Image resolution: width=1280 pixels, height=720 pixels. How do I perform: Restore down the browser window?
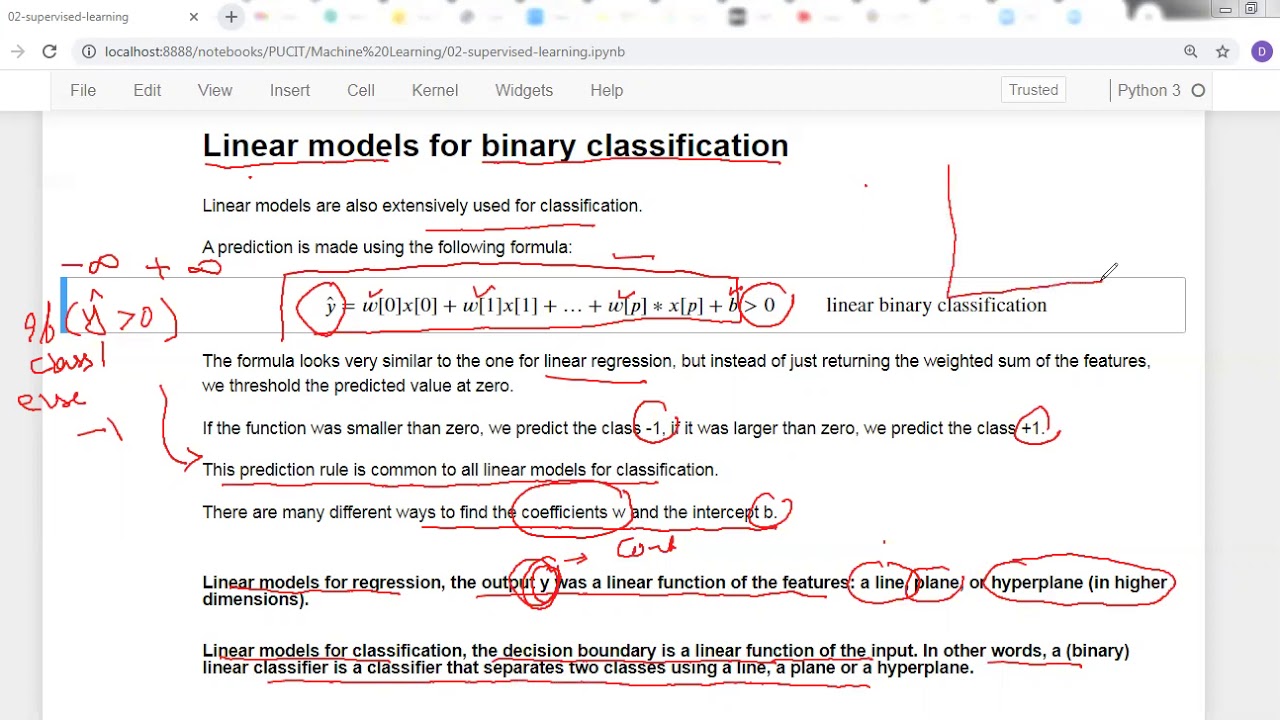(x=1251, y=9)
